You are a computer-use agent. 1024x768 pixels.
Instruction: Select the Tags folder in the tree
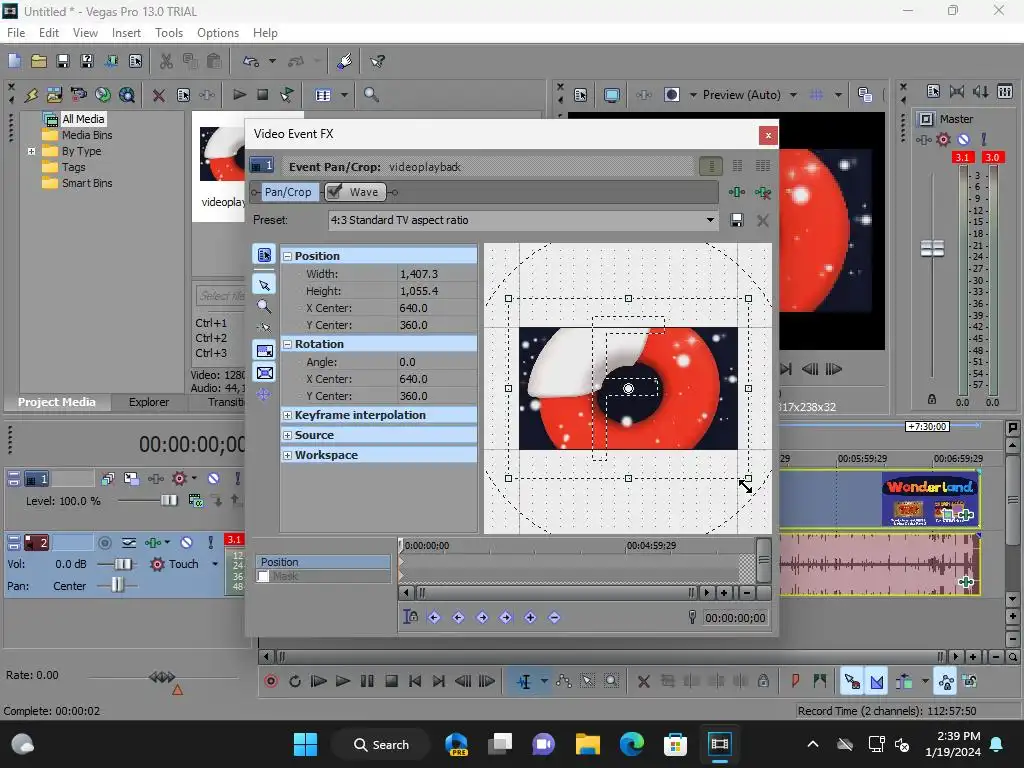click(73, 167)
